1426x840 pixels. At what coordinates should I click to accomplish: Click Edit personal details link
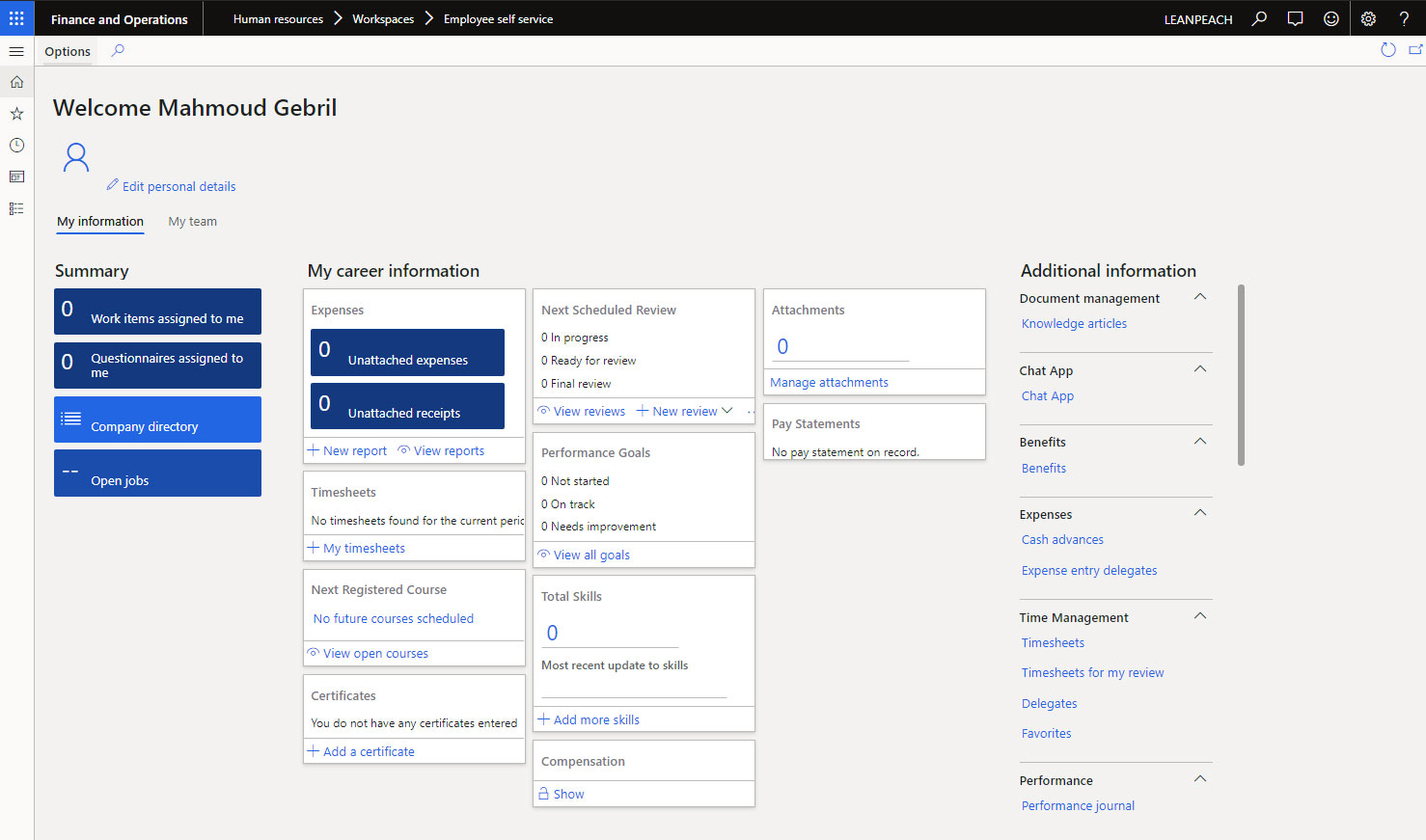coord(178,186)
